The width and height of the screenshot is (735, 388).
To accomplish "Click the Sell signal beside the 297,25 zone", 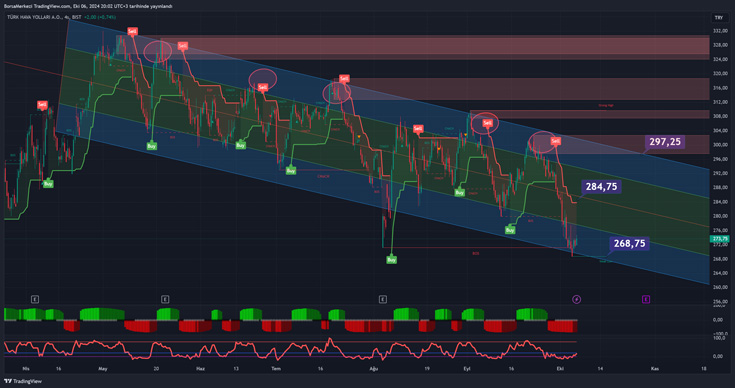I will (555, 141).
